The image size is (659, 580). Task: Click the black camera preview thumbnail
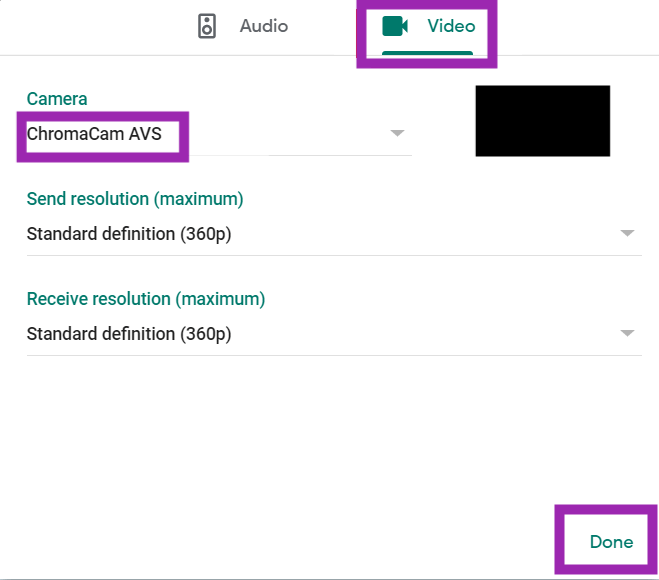[543, 121]
